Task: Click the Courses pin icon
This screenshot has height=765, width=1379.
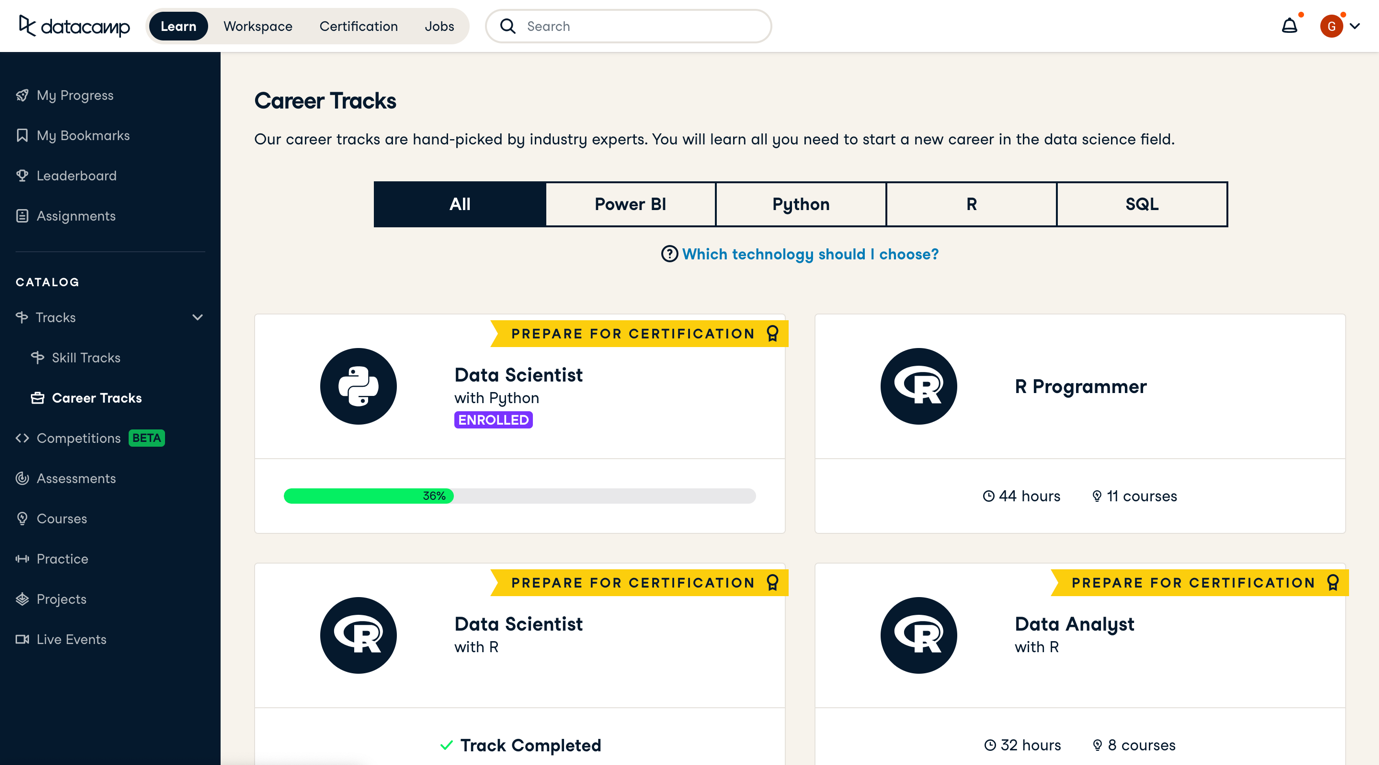Action: click(x=22, y=518)
